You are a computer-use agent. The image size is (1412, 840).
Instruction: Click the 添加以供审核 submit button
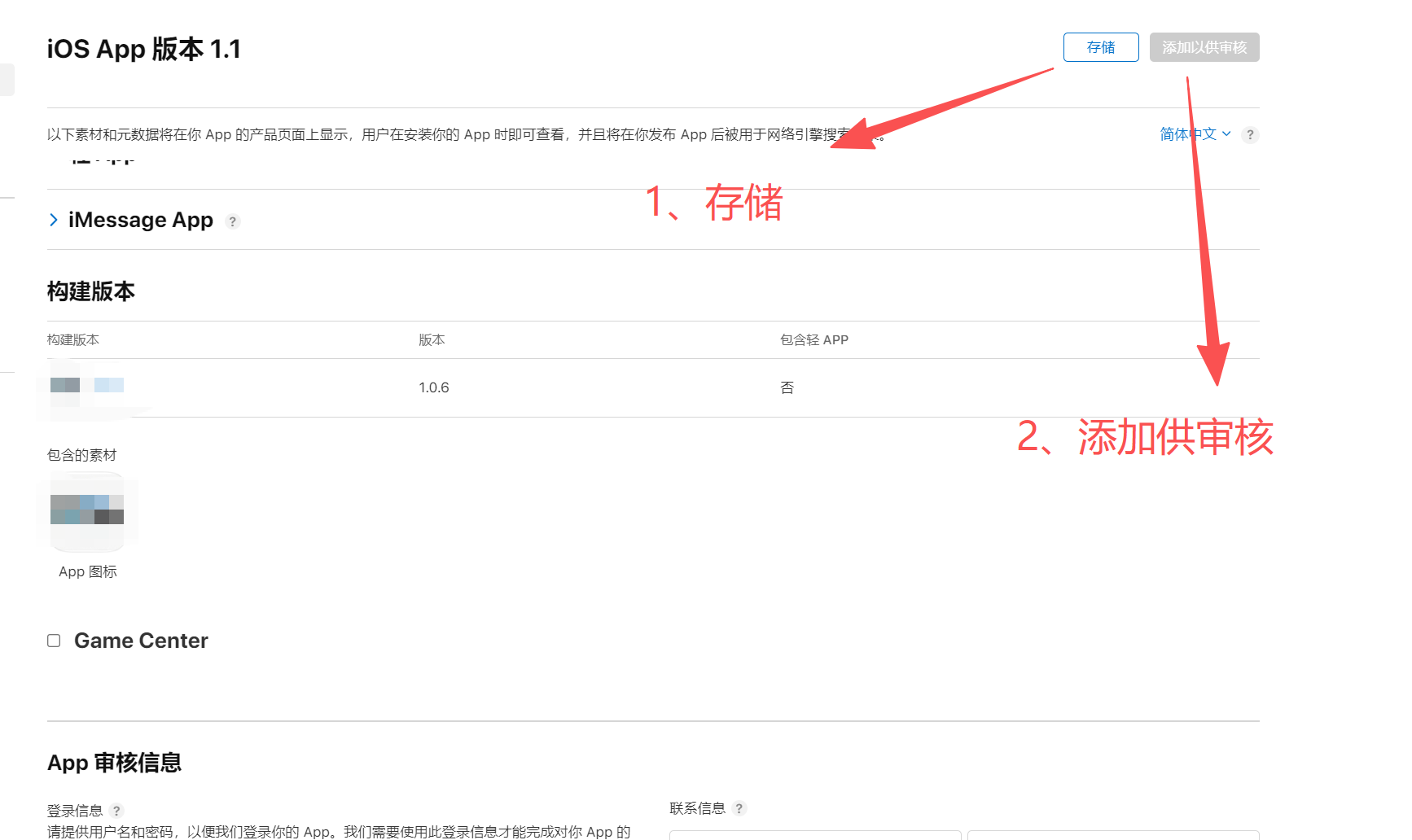click(x=1204, y=47)
